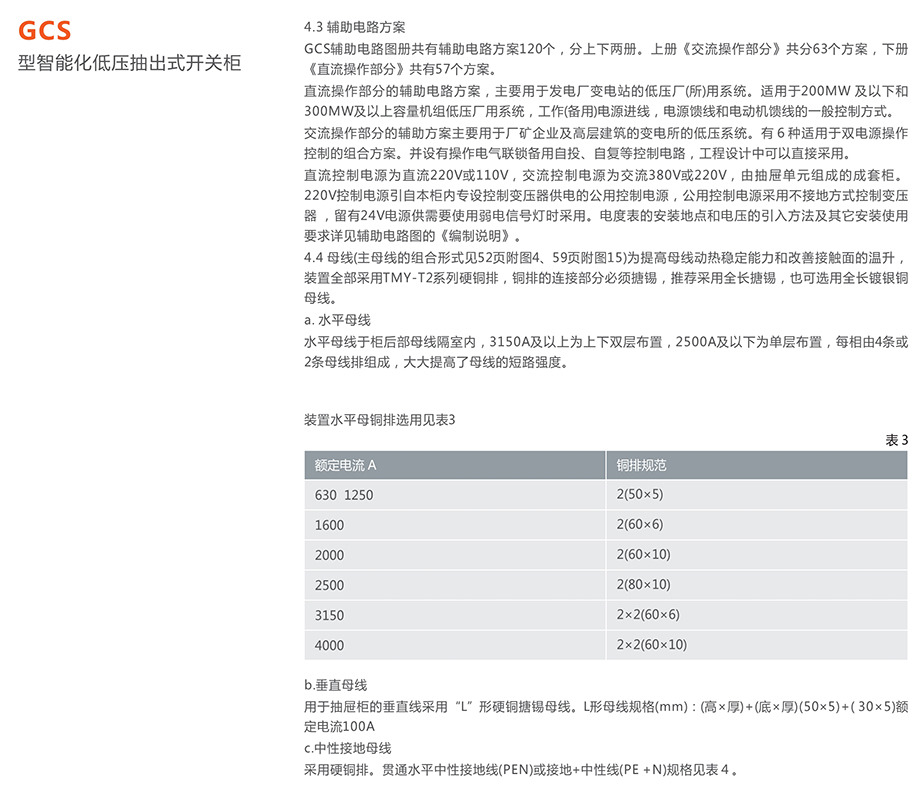Click the 2500 rated current cell
Screen dimensions: 920x797
pyautogui.click(x=329, y=585)
